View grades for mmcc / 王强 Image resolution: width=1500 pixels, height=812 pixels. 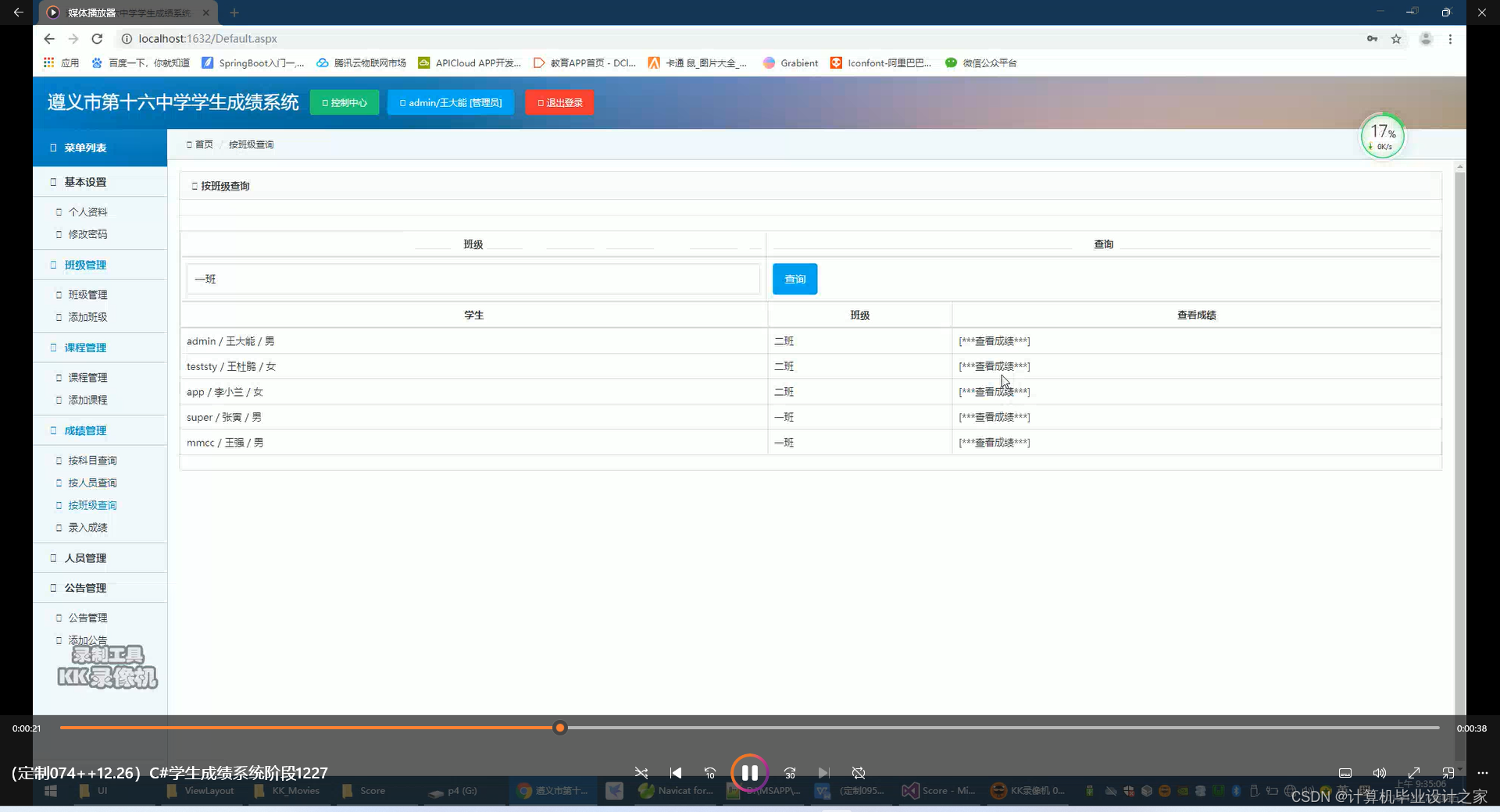click(994, 443)
